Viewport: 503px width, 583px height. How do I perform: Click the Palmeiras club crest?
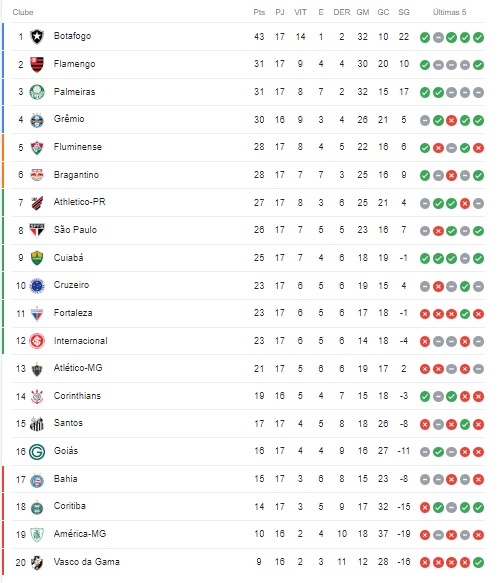pos(37,92)
